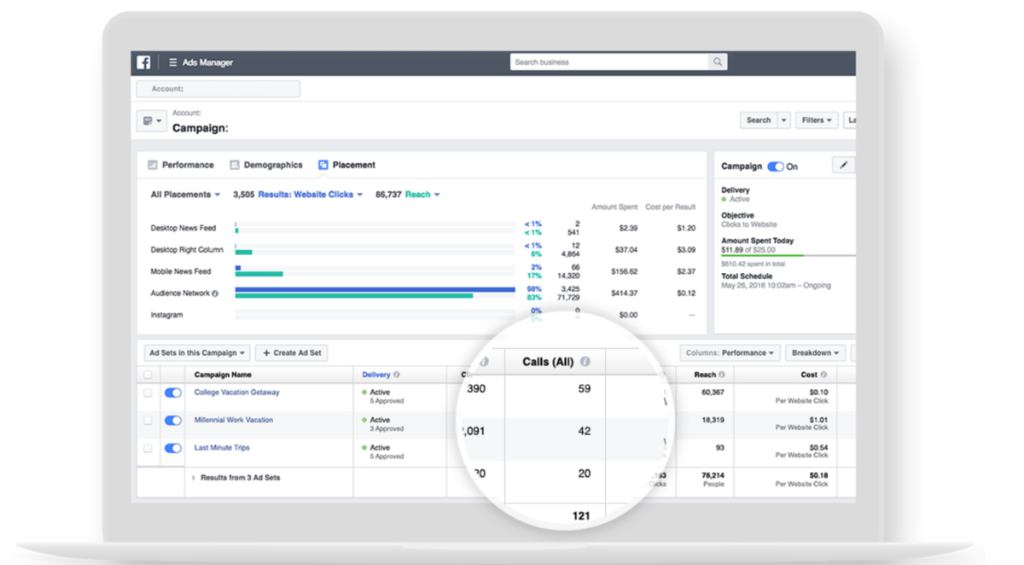Viewport: 1024px width, 565px height.
Task: Select the Instagram placement row
Action: 423,315
